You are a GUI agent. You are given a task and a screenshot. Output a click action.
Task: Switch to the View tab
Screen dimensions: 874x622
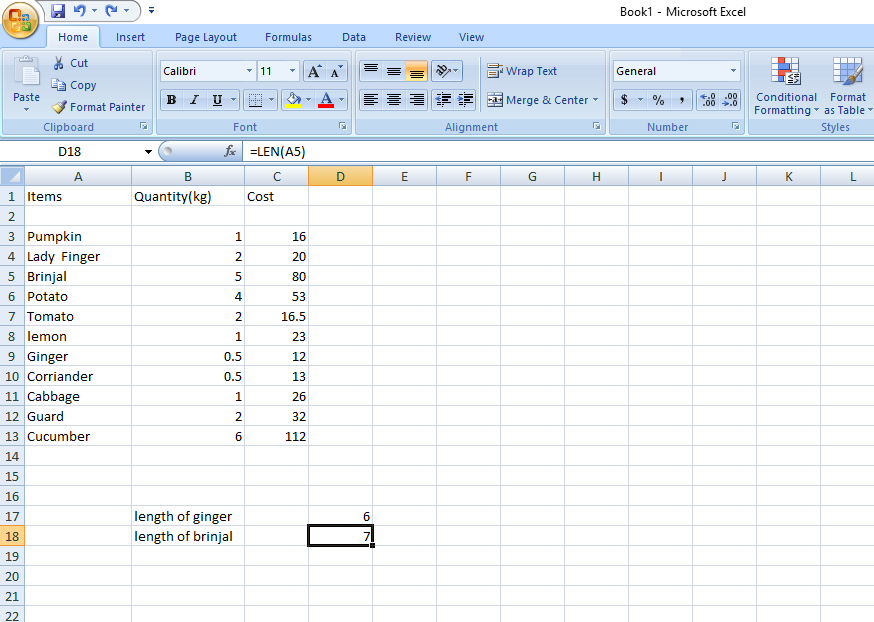click(x=471, y=37)
